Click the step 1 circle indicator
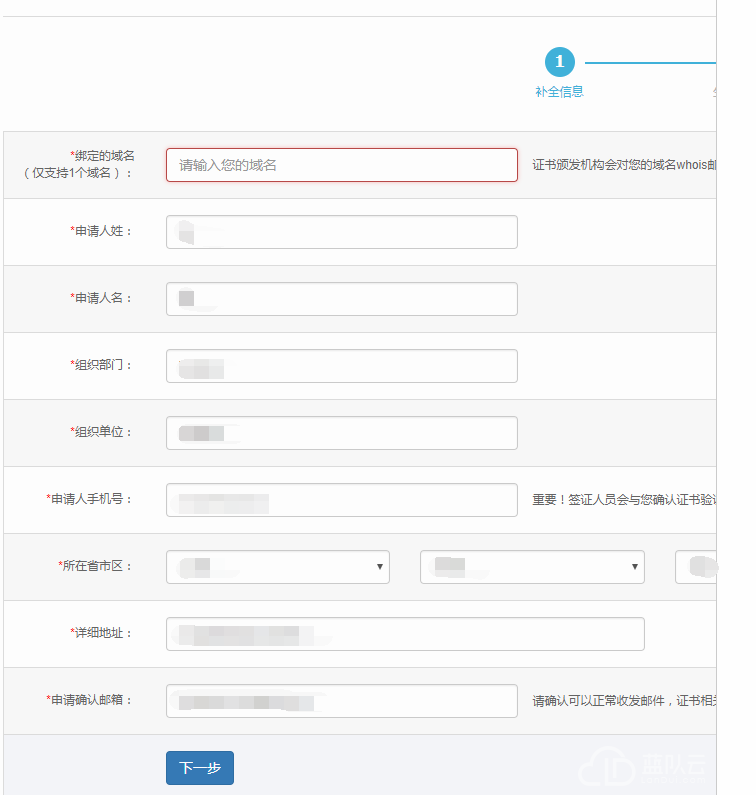 point(559,62)
